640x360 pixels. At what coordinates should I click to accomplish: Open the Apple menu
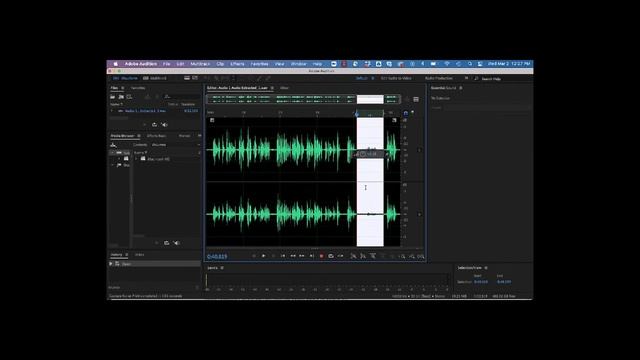click(x=116, y=64)
